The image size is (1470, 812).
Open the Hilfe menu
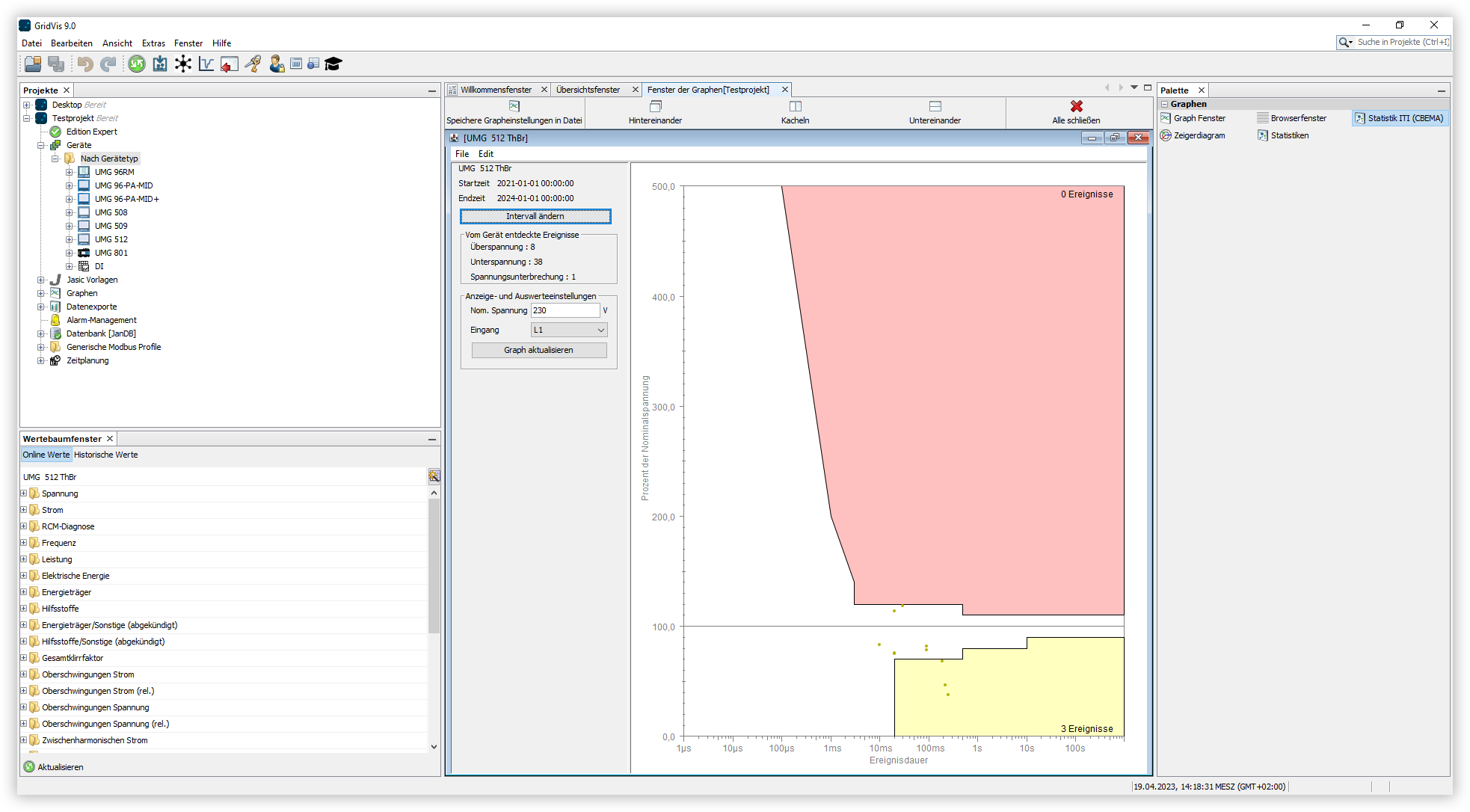[x=221, y=43]
